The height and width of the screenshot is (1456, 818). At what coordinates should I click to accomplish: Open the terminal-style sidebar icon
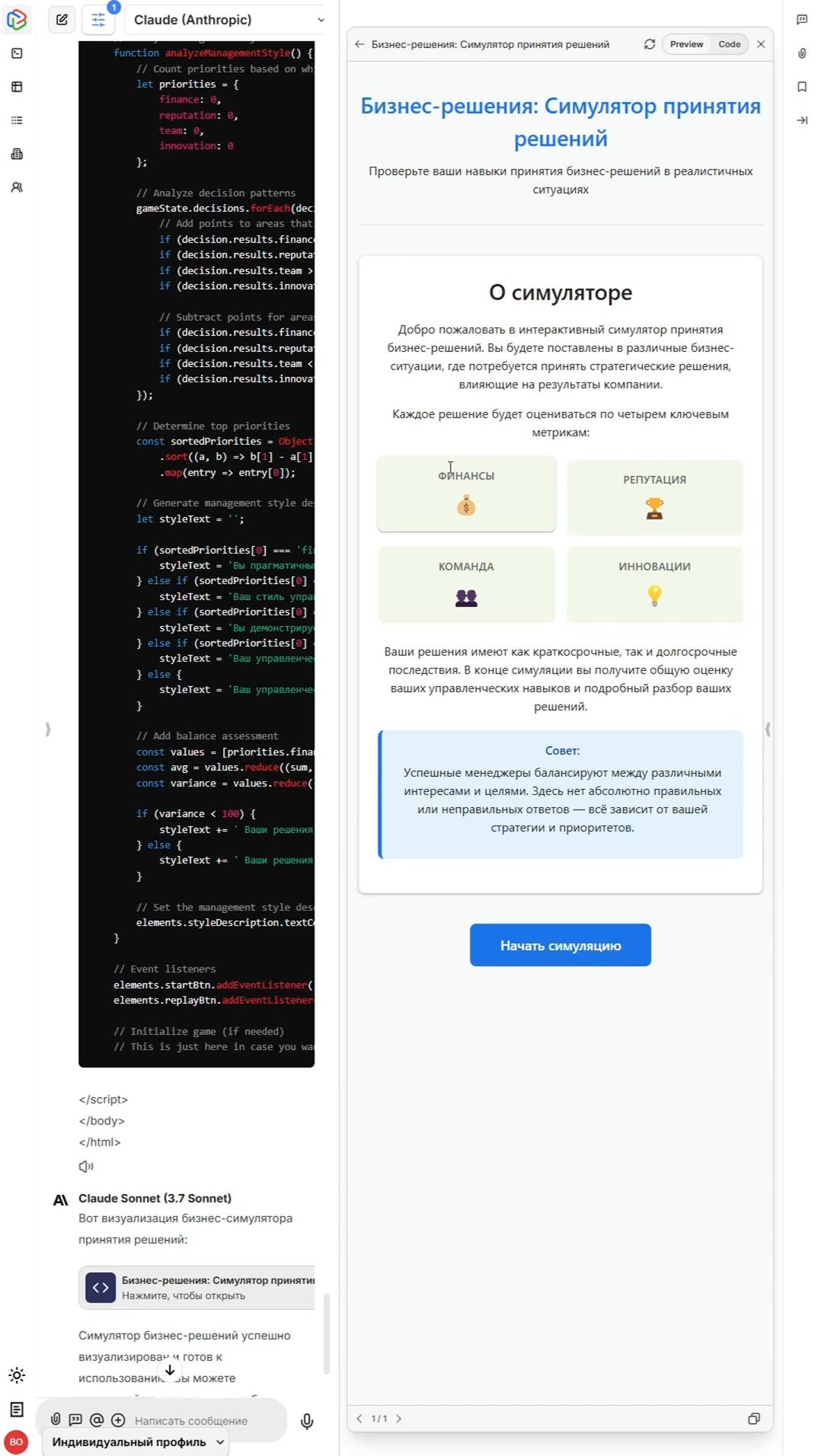coord(17,53)
